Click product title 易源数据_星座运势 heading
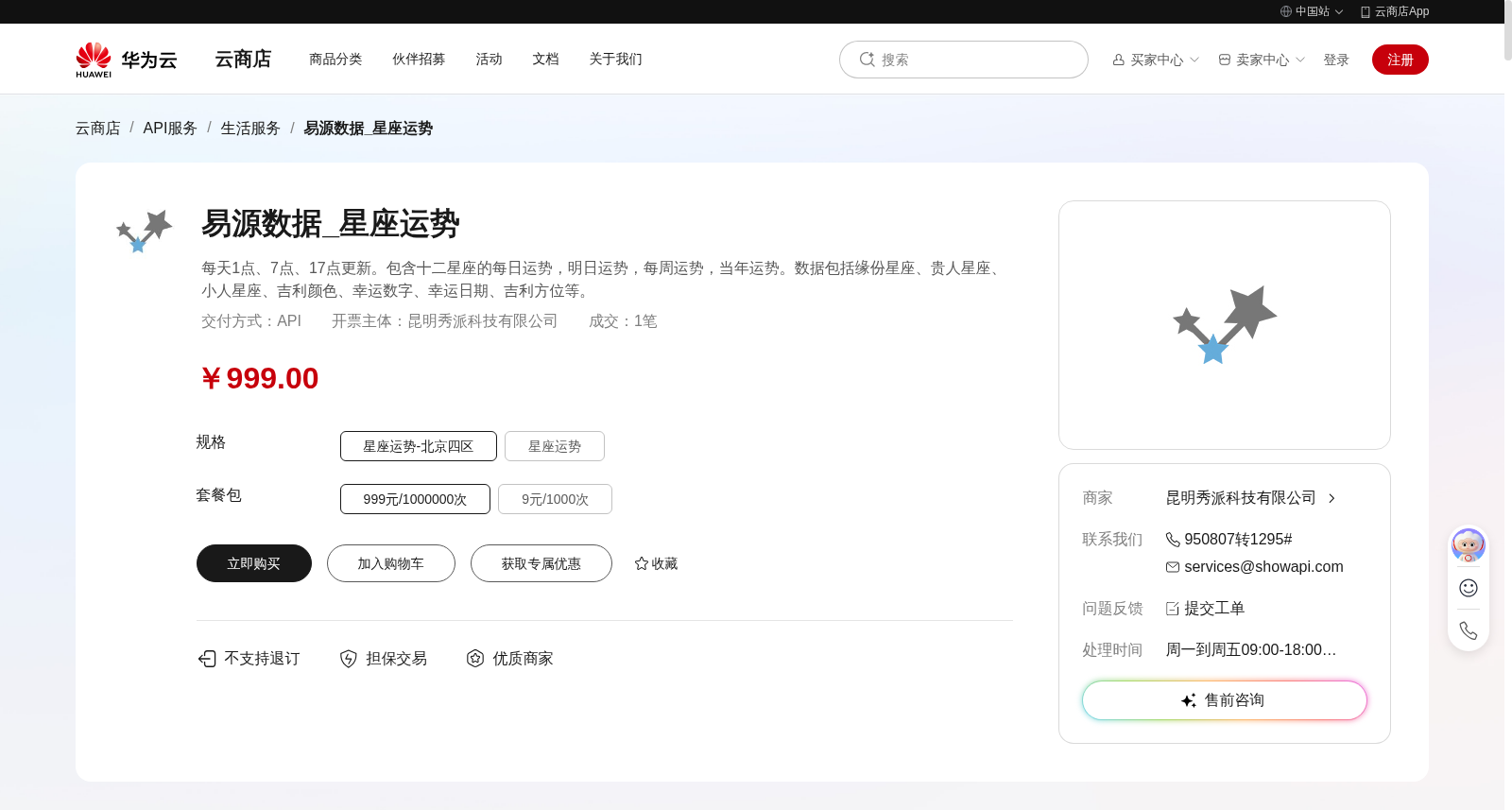This screenshot has height=810, width=1512. coord(331,224)
